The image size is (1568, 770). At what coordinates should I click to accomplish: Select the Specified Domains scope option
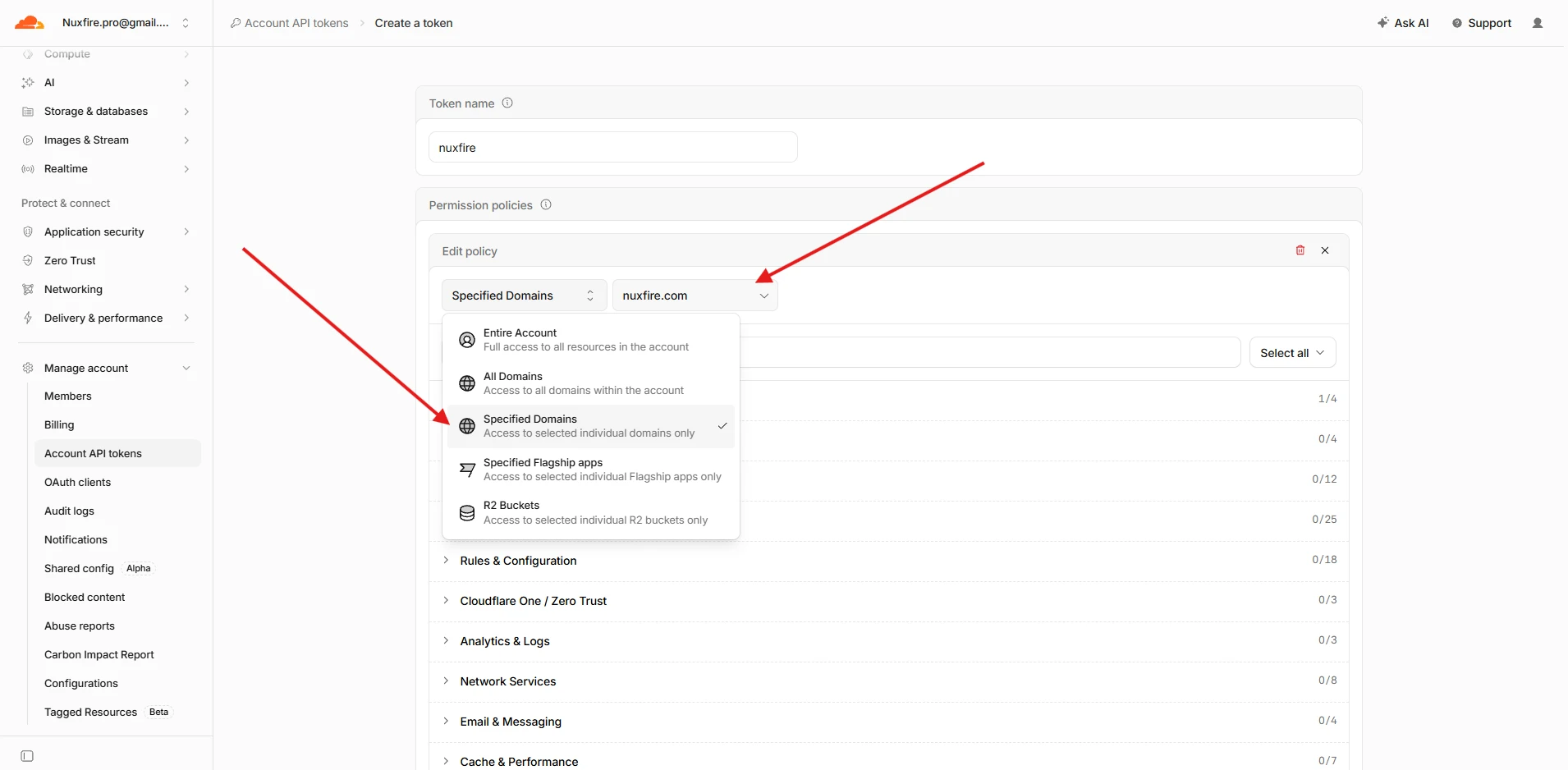click(x=590, y=426)
